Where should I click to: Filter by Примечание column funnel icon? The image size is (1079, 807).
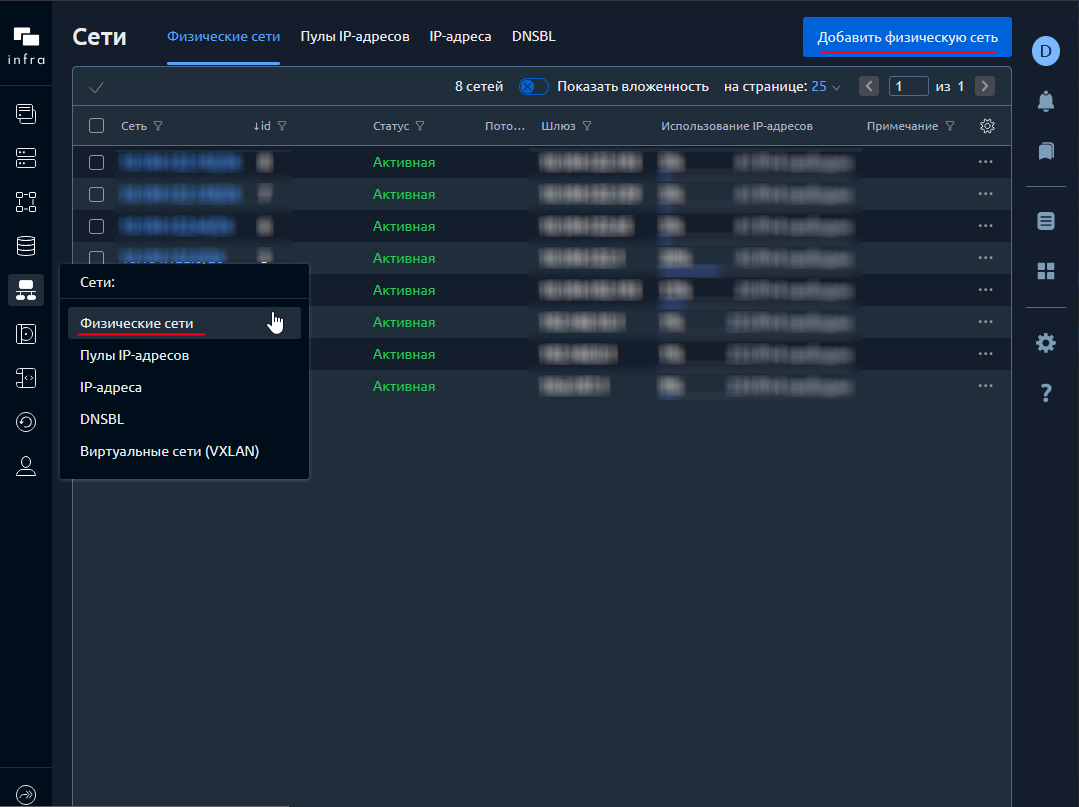[x=950, y=126]
